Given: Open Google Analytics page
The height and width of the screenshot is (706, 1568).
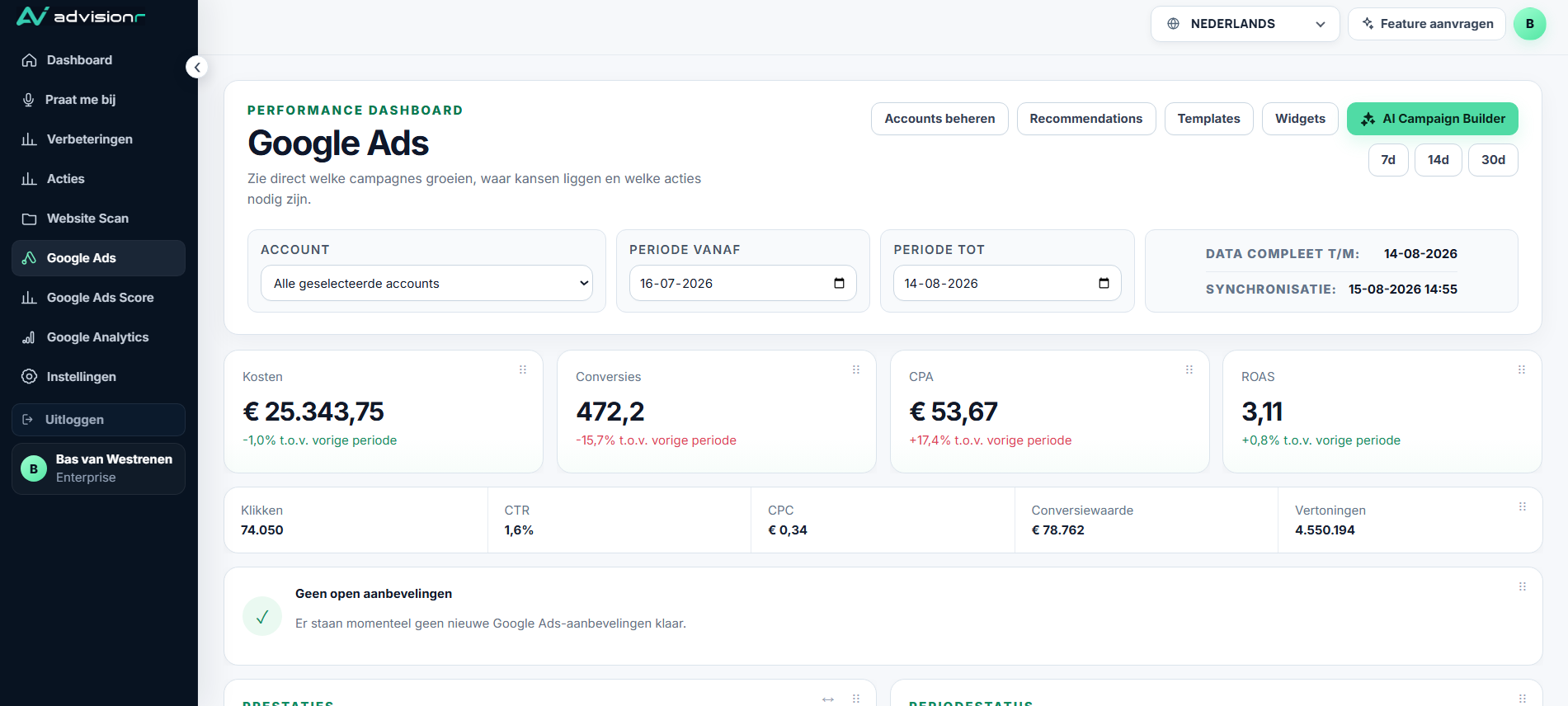Looking at the screenshot, I should (x=98, y=337).
